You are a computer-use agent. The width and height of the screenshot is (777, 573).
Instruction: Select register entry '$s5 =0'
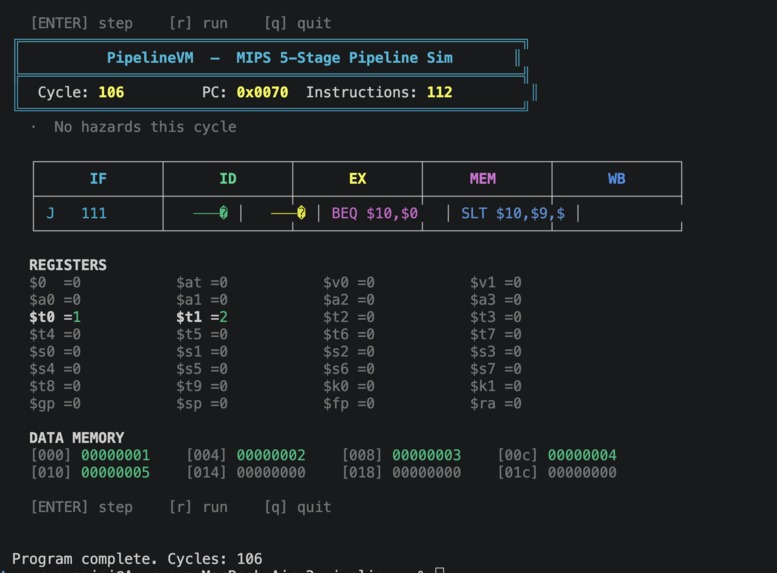point(202,369)
